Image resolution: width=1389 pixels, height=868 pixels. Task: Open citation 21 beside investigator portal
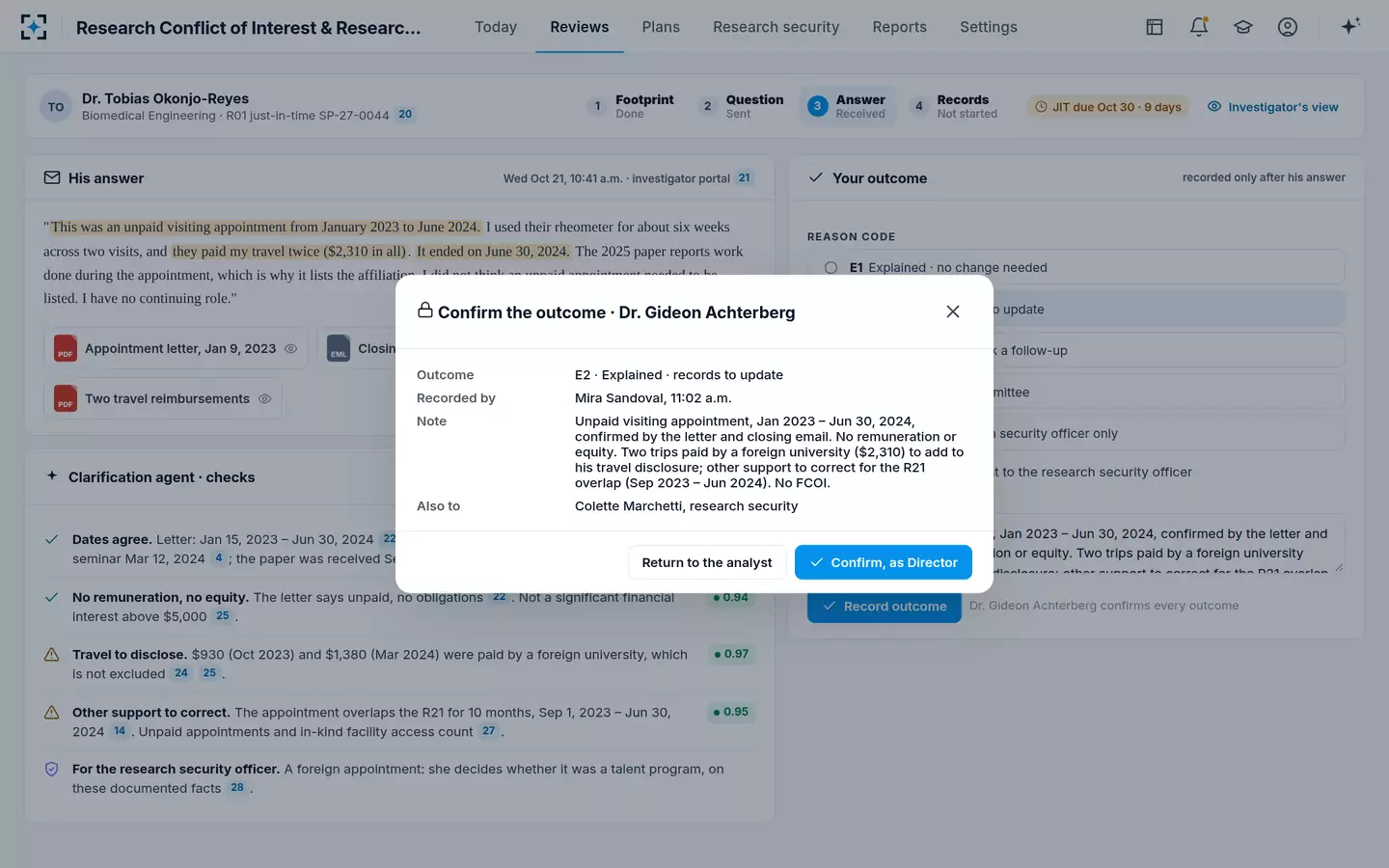(745, 178)
